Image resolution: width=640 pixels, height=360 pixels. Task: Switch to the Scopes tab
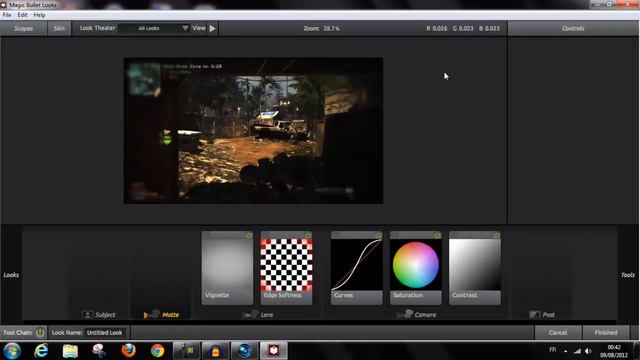coord(24,29)
